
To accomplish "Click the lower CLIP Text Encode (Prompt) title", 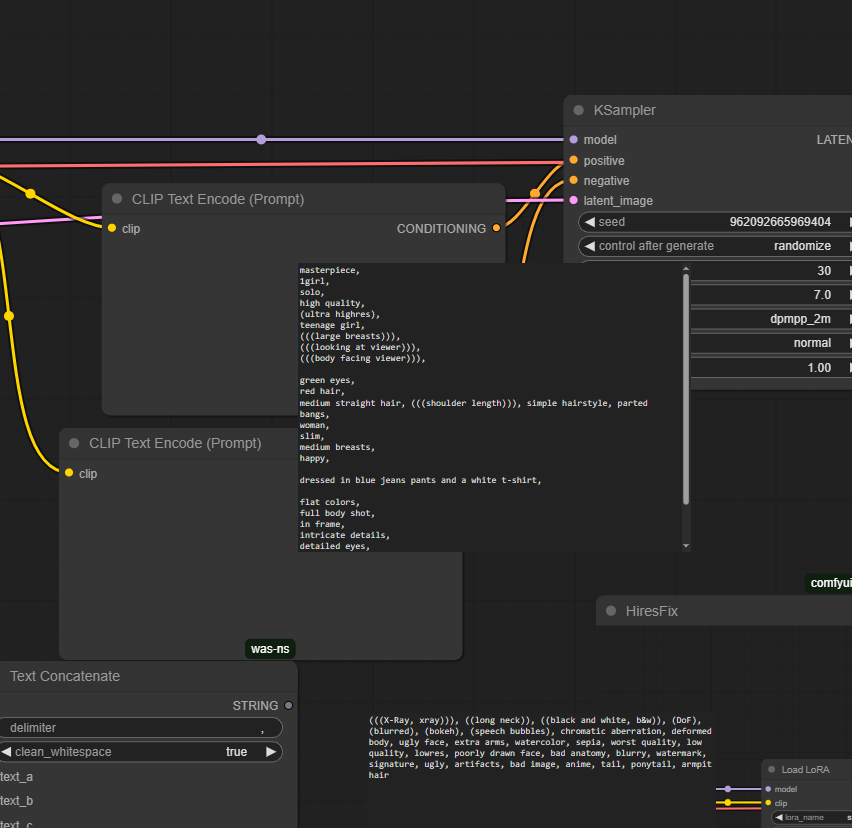I will tap(175, 443).
